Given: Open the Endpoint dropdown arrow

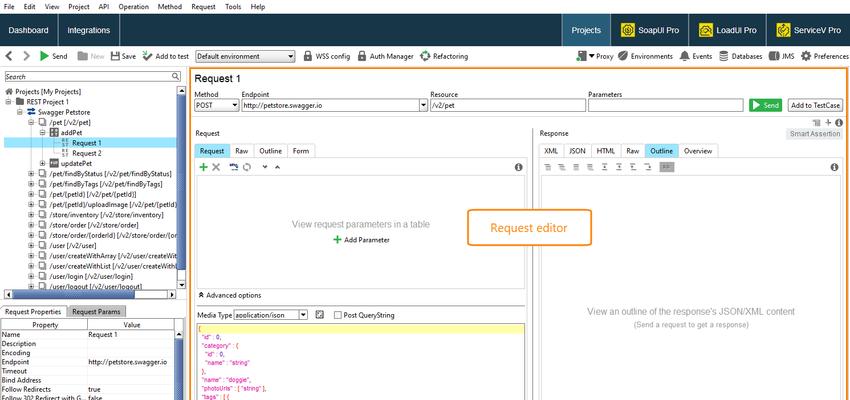Looking at the screenshot, I should pyautogui.click(x=423, y=105).
